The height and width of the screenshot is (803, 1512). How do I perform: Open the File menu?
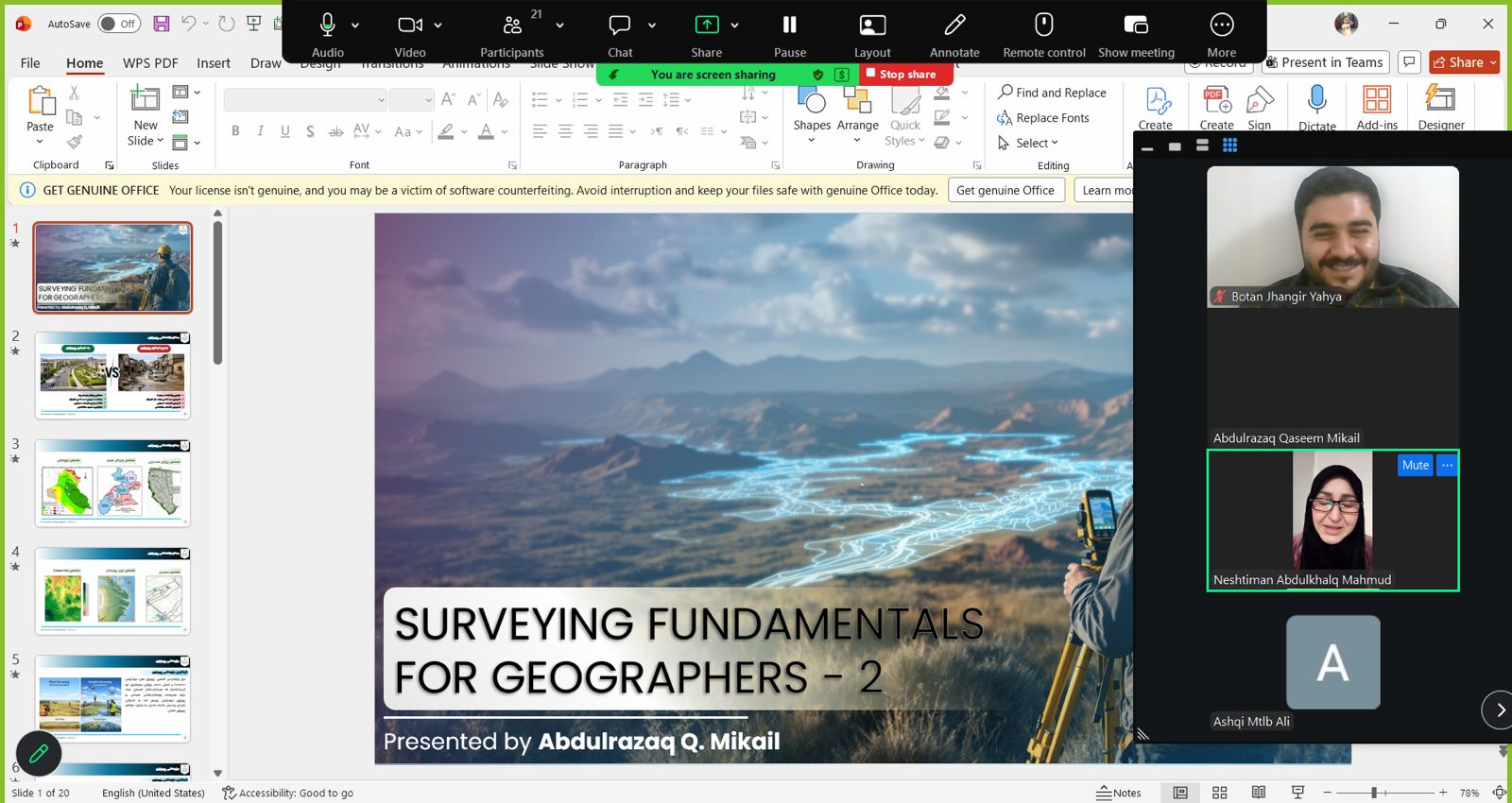point(30,63)
